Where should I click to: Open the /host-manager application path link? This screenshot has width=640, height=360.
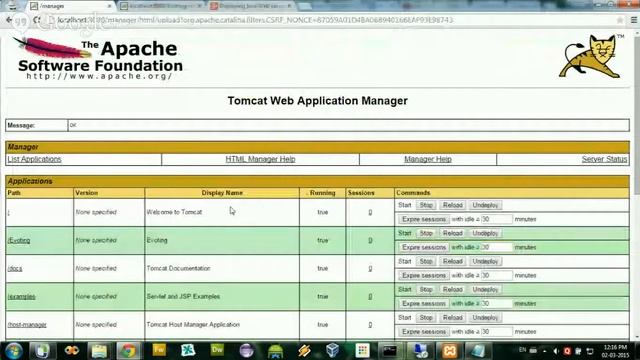27,325
